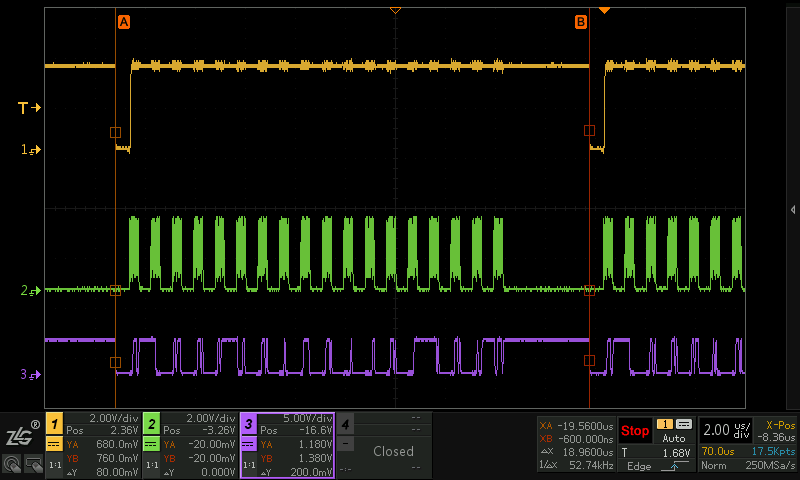Click channel 3 delta-Y 200.0mV reading
The image size is (800, 480).
(296, 472)
